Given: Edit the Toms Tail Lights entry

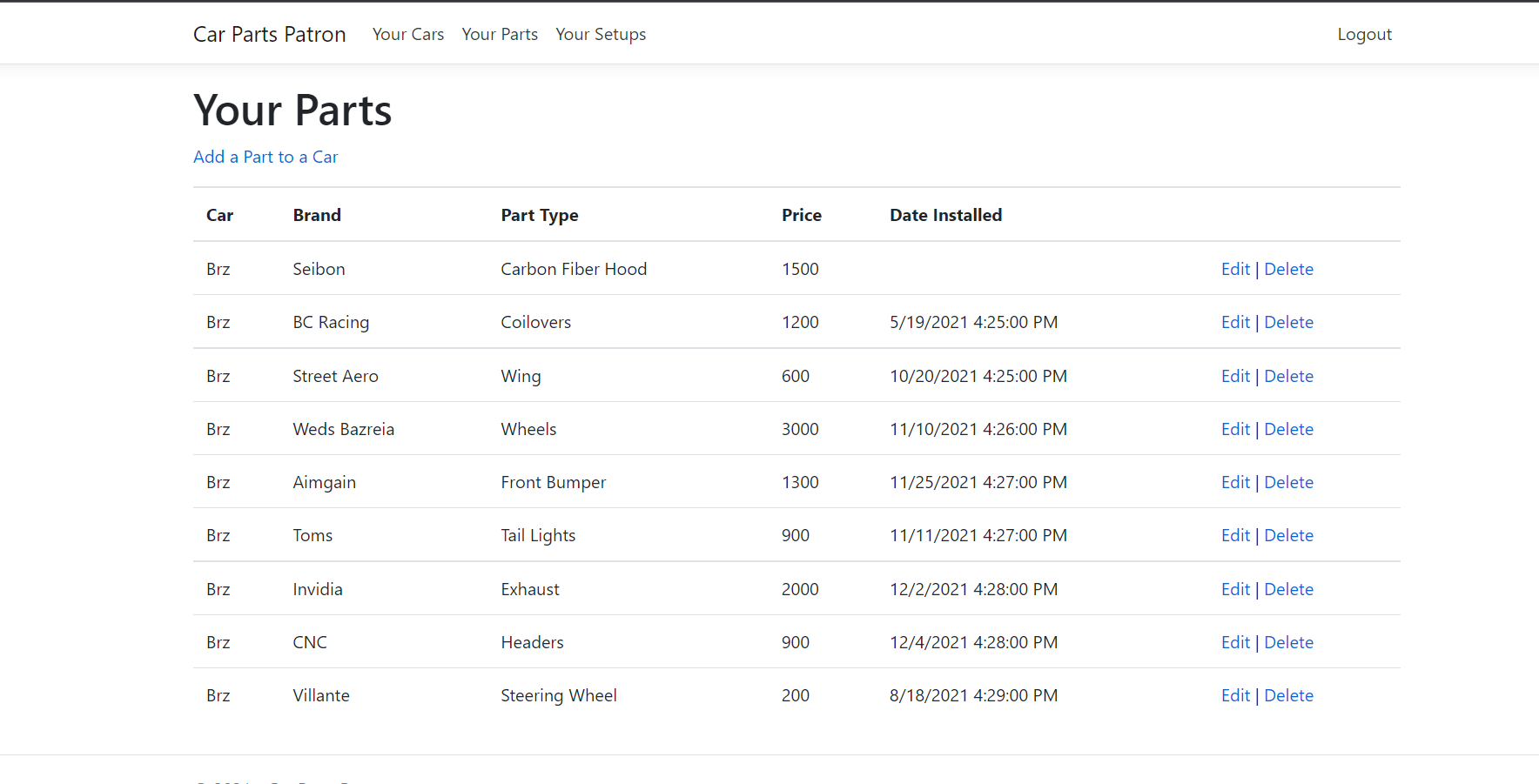Looking at the screenshot, I should point(1234,535).
